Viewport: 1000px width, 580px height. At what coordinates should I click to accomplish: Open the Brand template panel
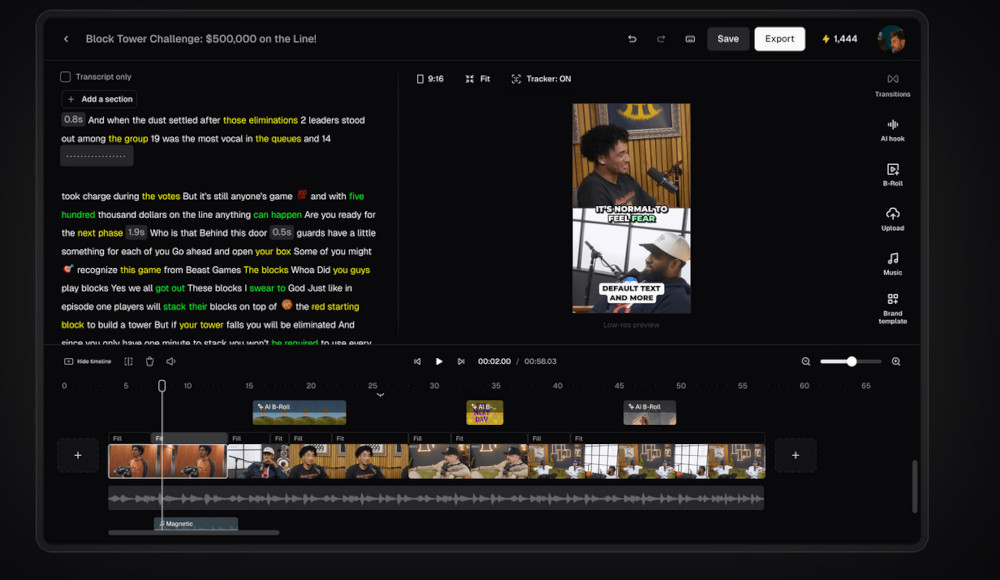coord(892,308)
